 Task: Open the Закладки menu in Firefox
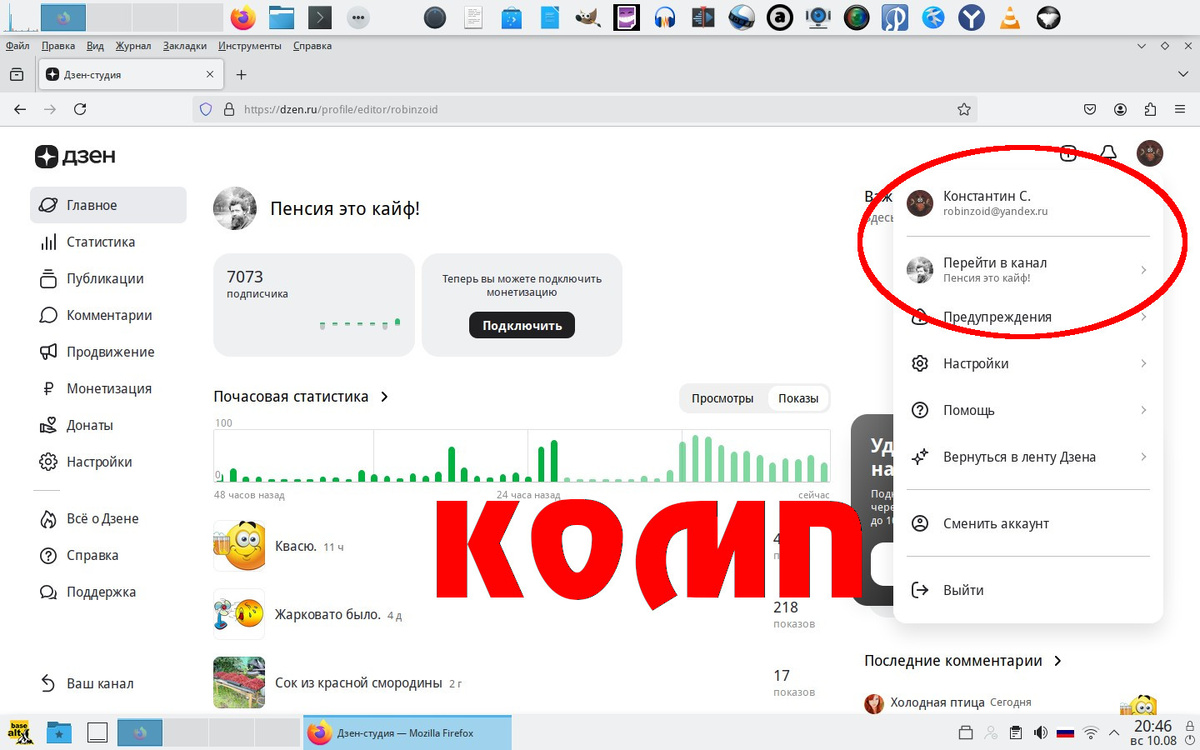coord(184,46)
